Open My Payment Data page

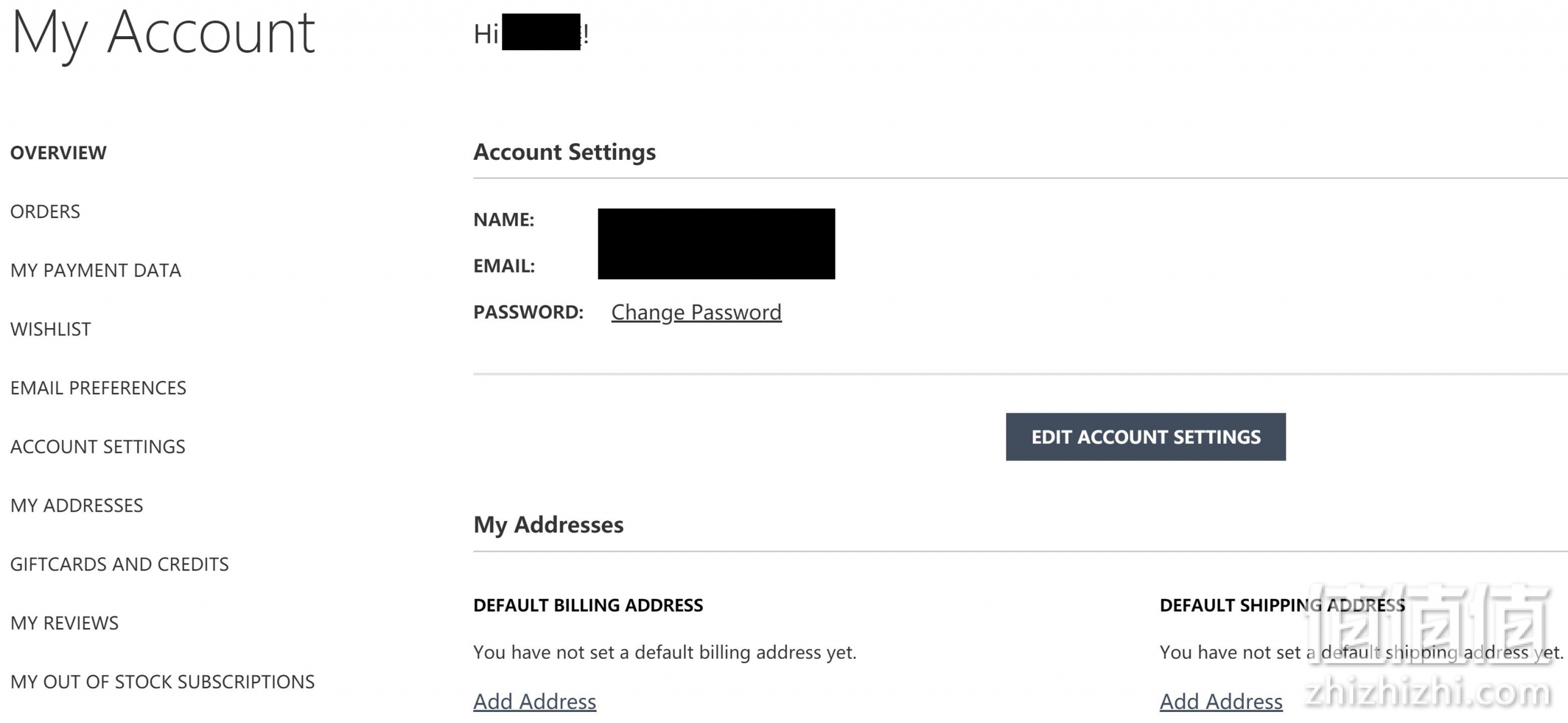(96, 270)
